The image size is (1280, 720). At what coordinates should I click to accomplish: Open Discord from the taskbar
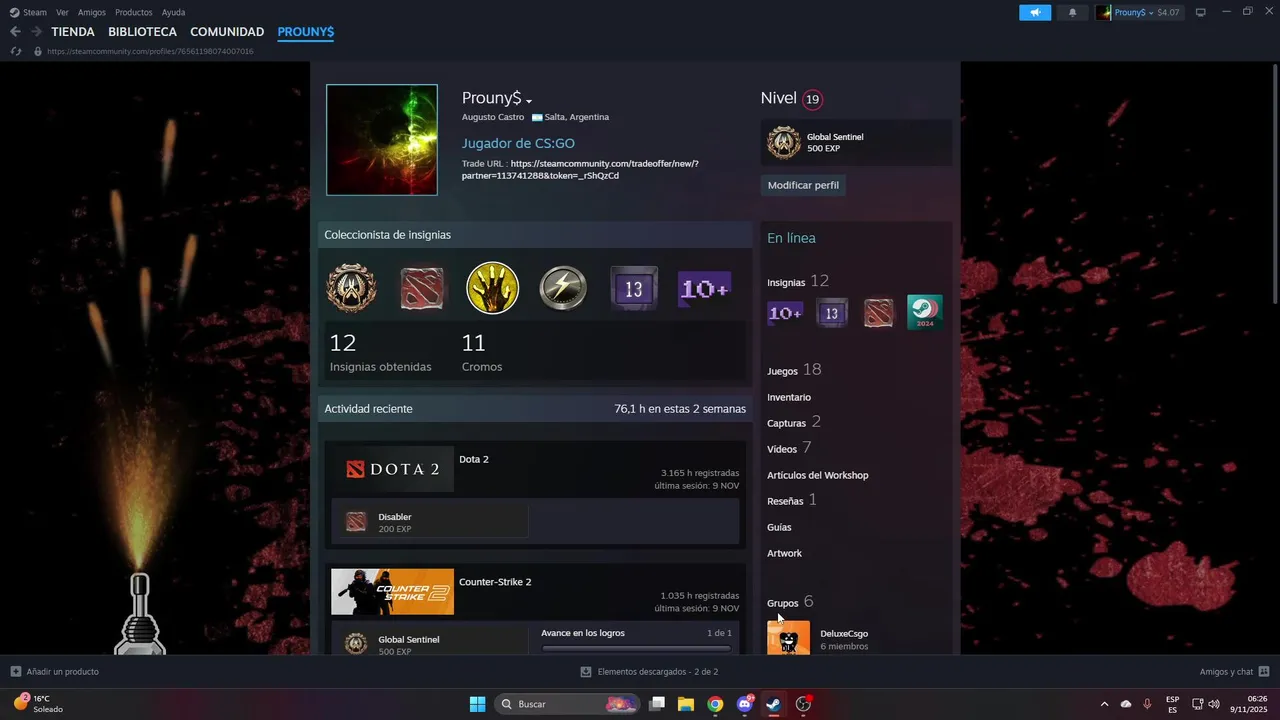tap(745, 704)
